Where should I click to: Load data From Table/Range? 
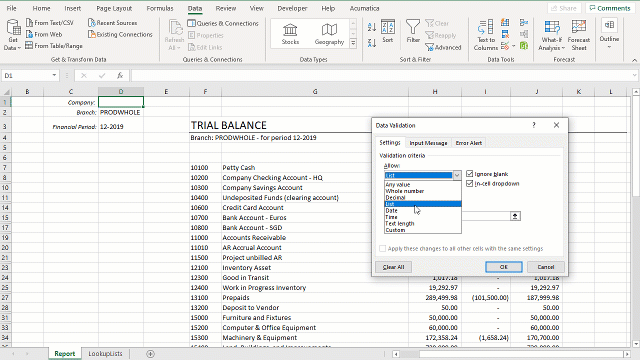pos(54,46)
